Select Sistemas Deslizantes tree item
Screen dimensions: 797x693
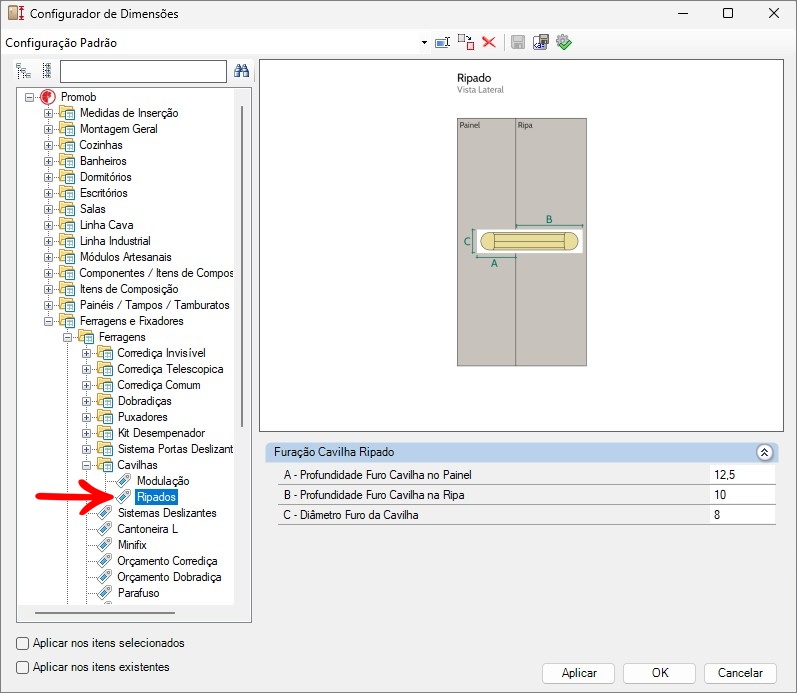(x=167, y=513)
